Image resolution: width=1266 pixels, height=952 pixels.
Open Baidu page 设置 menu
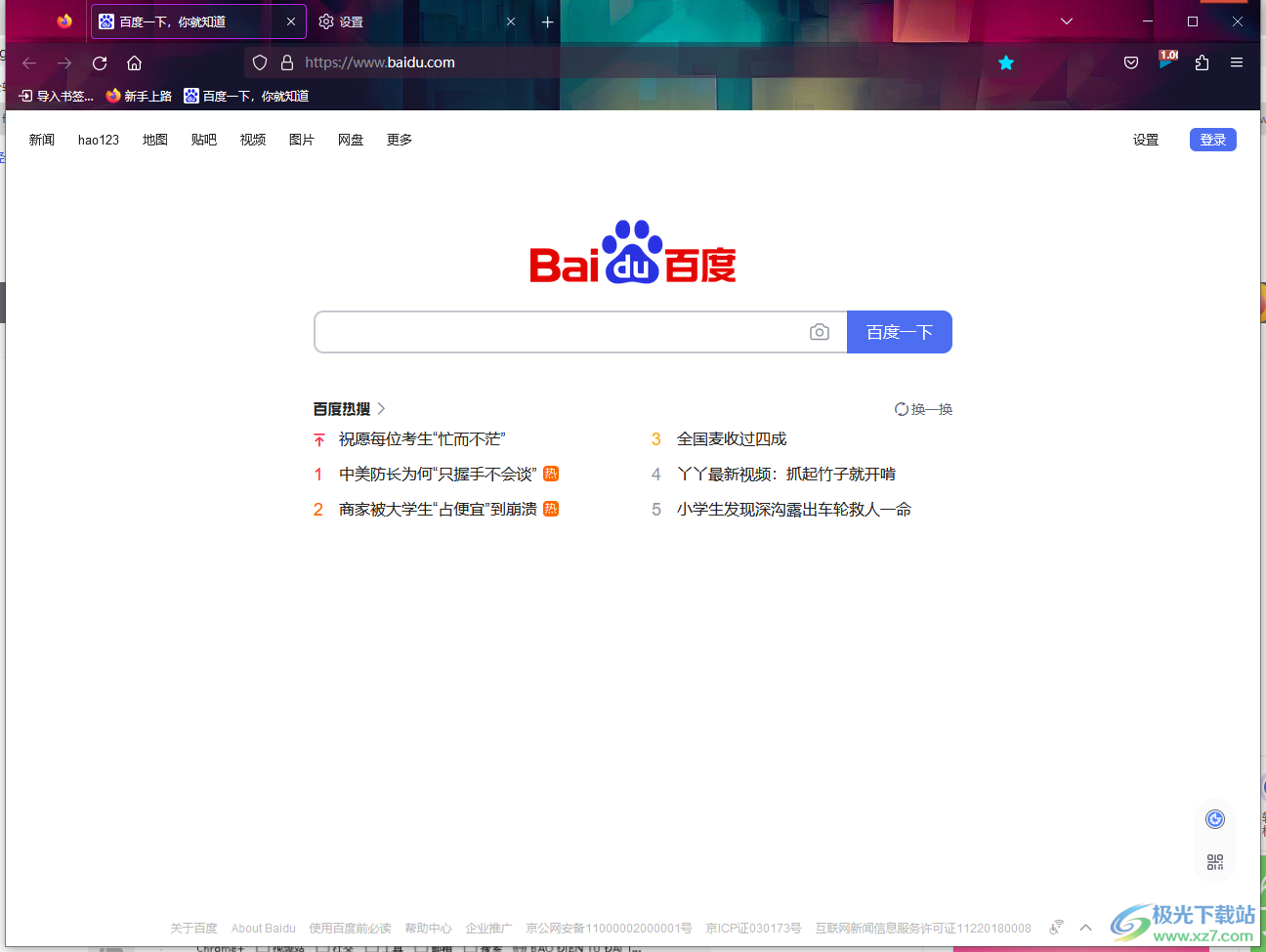coord(1146,140)
